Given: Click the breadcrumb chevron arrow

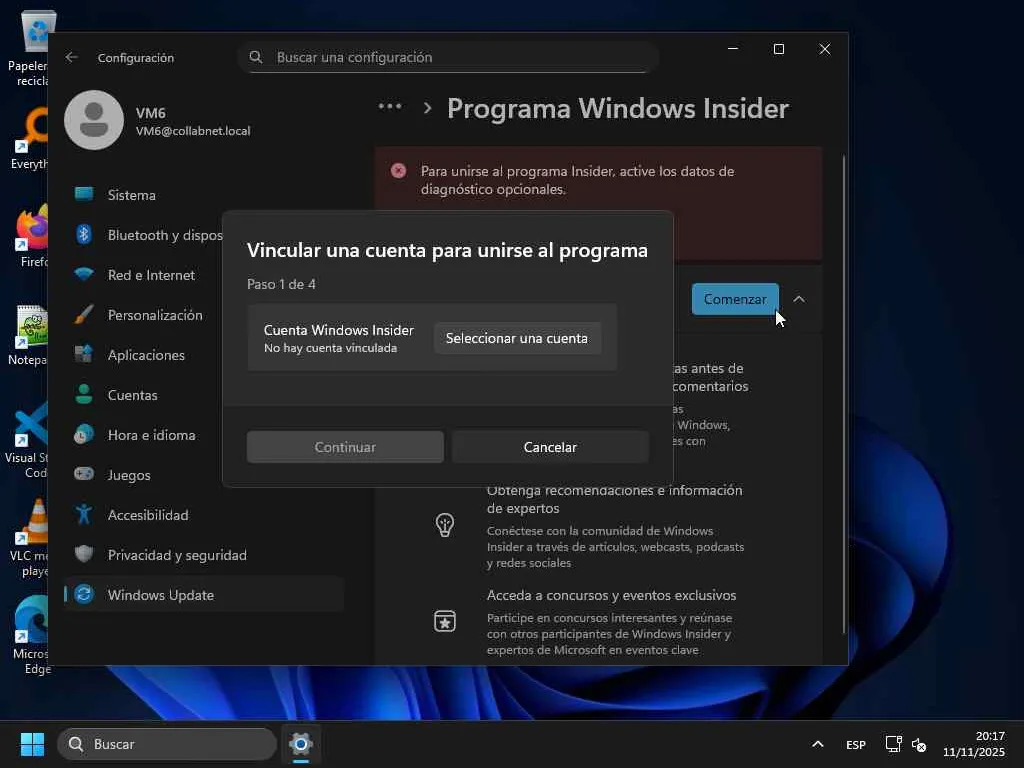Looking at the screenshot, I should [x=427, y=108].
